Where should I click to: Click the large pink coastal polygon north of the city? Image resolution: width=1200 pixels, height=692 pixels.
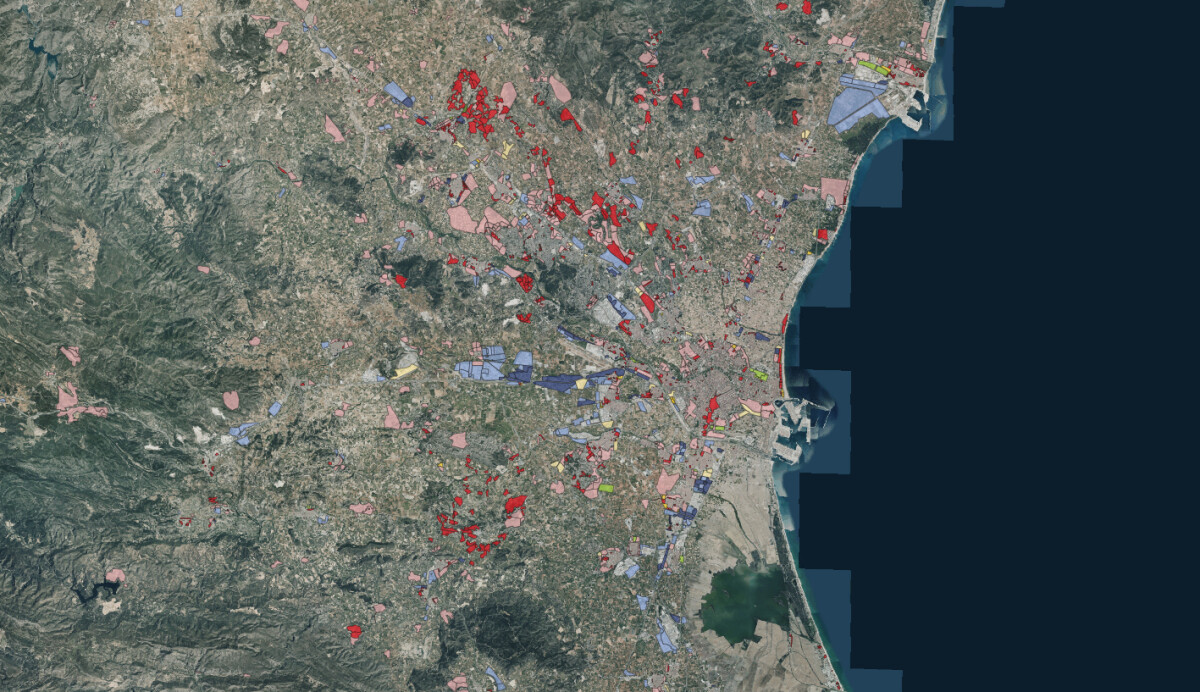pyautogui.click(x=834, y=189)
